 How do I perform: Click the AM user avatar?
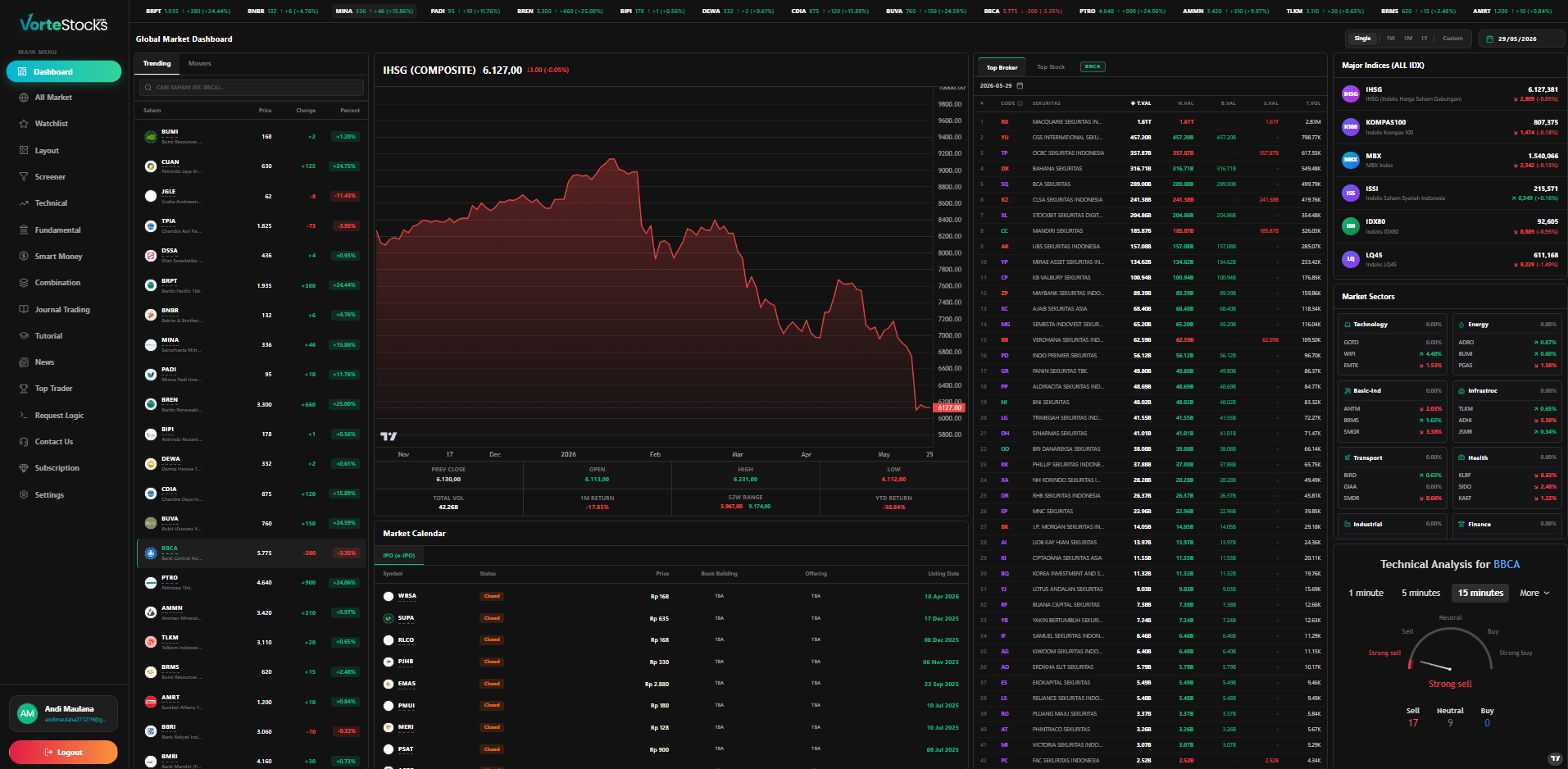(x=27, y=713)
